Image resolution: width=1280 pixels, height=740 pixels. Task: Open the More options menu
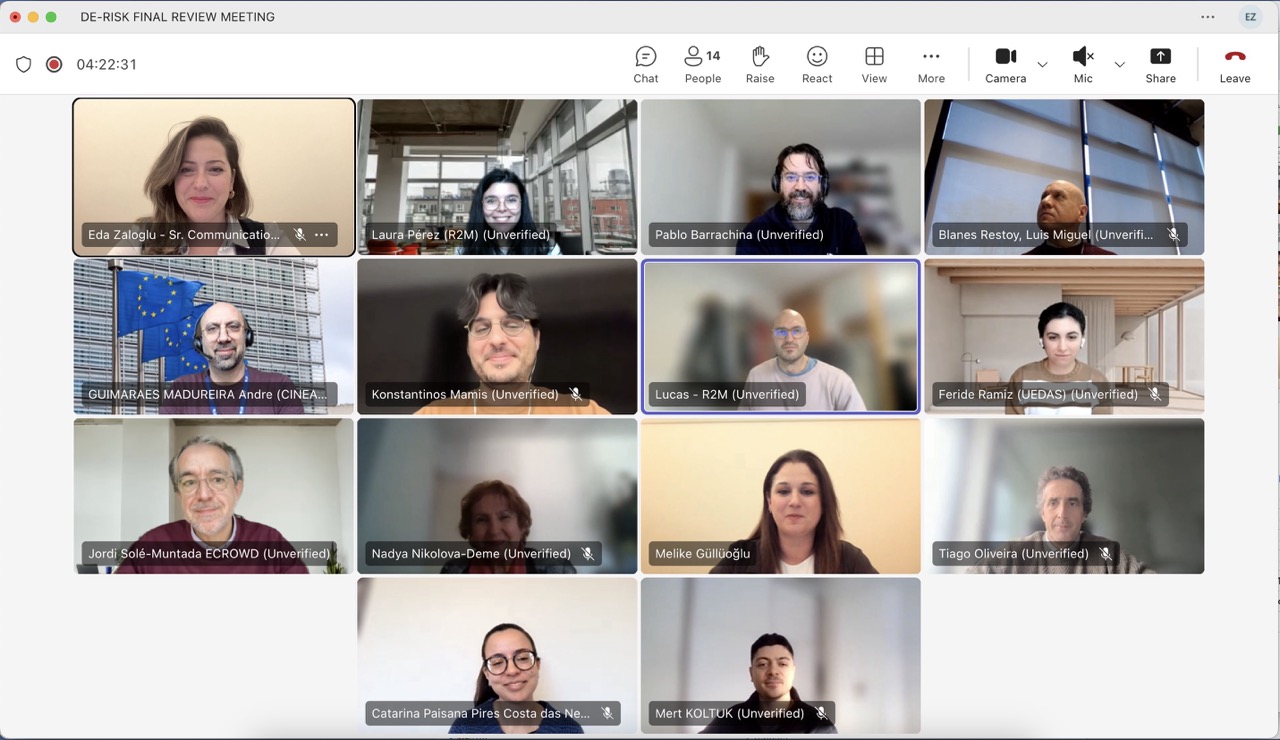[x=931, y=65]
